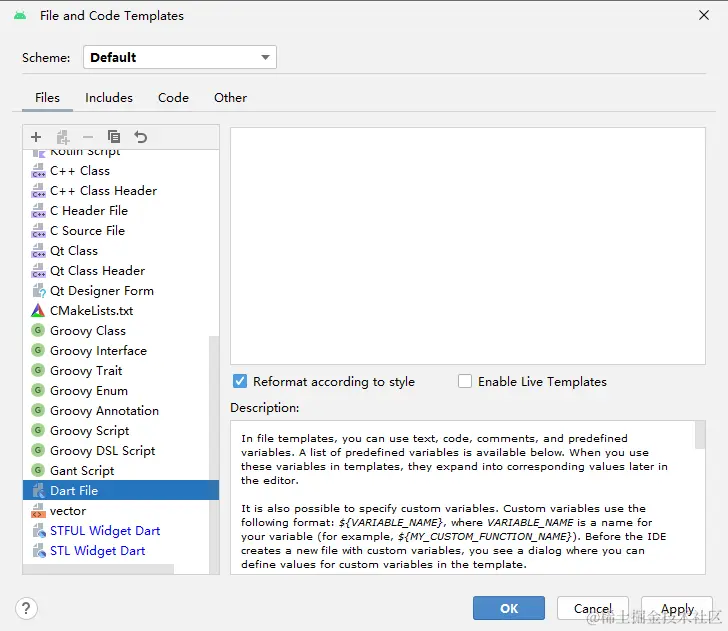Open the Code tab
728x631 pixels.
173,98
